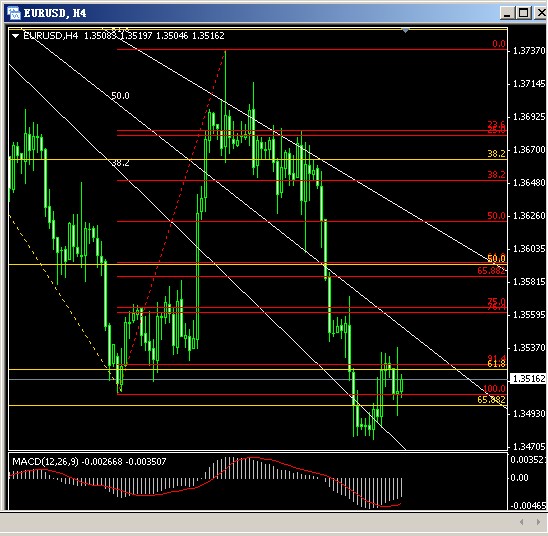Image resolution: width=548 pixels, height=536 pixels.
Task: Select the red Fibonacci 0.0 level label
Action: [x=499, y=44]
